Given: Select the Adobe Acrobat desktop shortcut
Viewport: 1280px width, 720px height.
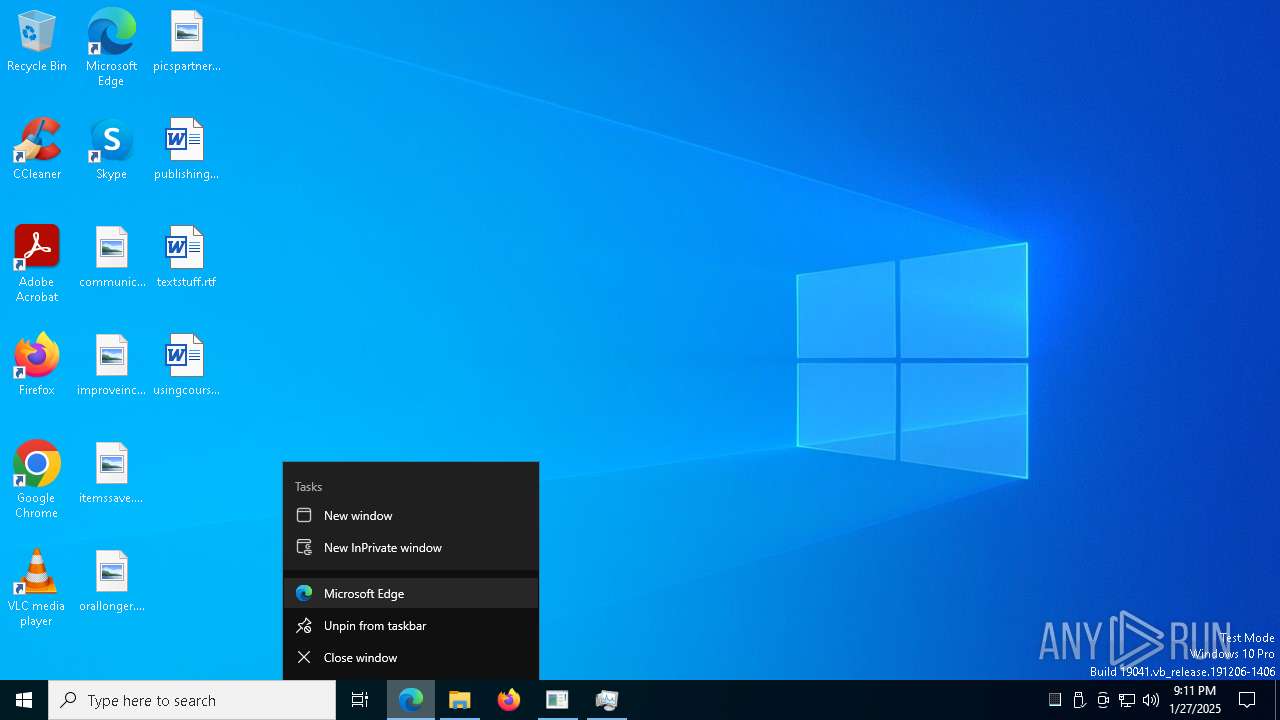Looking at the screenshot, I should [x=37, y=264].
